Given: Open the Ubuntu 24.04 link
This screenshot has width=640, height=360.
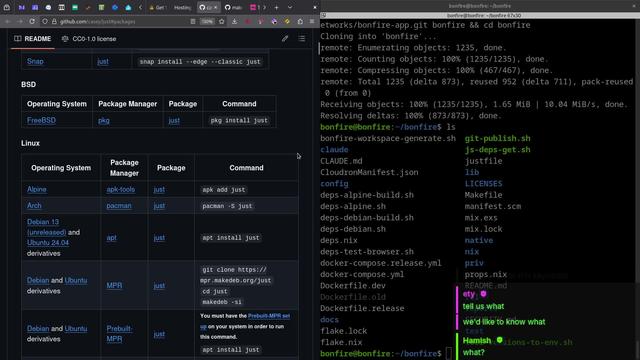Looking at the screenshot, I should coord(48,242).
